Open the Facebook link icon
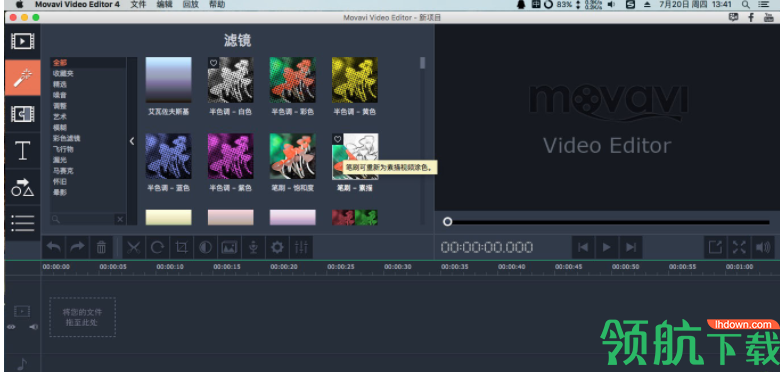780x372 pixels. (751, 17)
